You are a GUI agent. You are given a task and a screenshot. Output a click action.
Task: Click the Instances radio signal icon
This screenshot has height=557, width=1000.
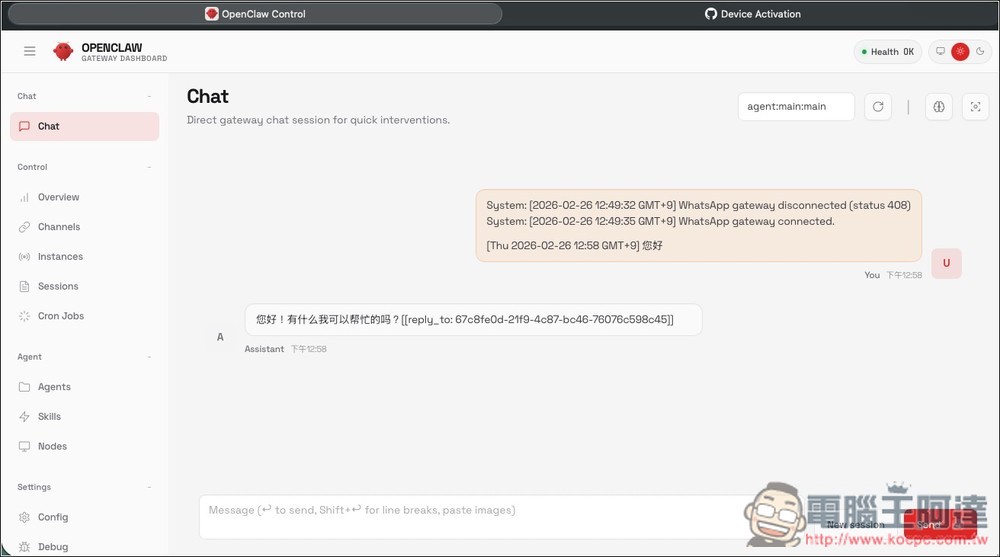[24, 256]
